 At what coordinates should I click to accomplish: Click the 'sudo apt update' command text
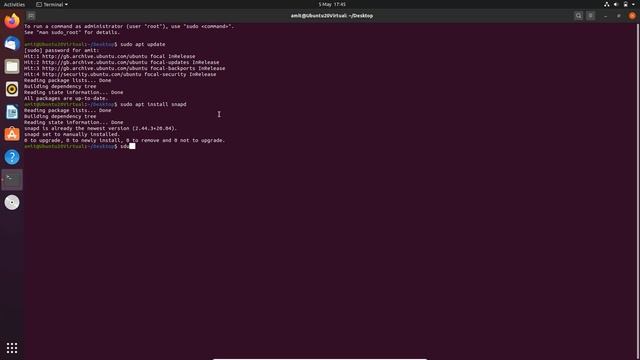point(143,44)
